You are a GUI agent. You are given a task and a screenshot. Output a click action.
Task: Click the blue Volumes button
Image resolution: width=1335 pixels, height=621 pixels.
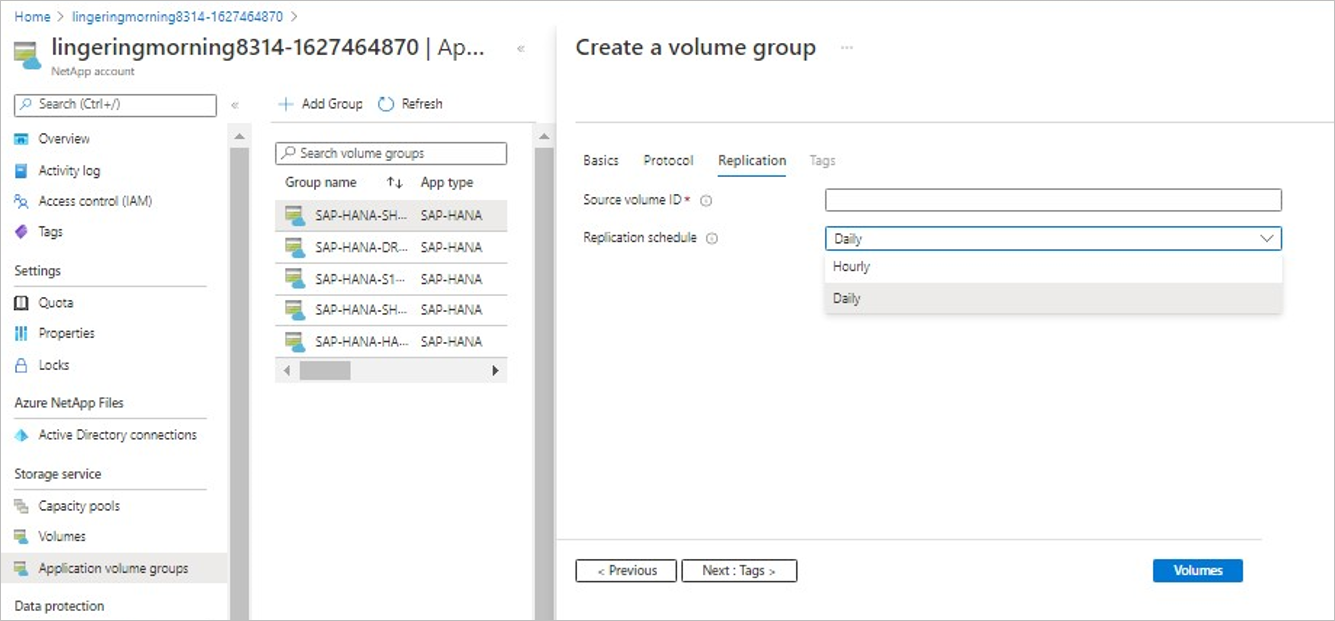[1198, 571]
